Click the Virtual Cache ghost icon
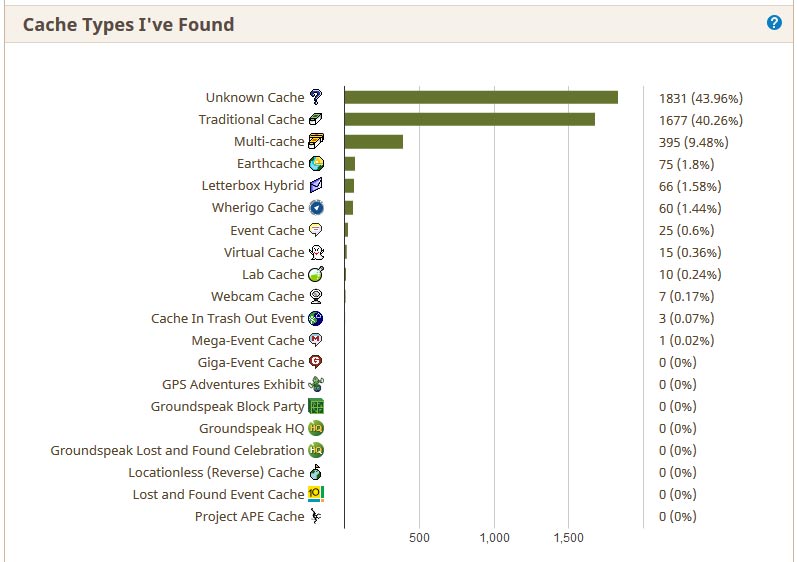This screenshot has height=562, width=797. click(x=316, y=252)
